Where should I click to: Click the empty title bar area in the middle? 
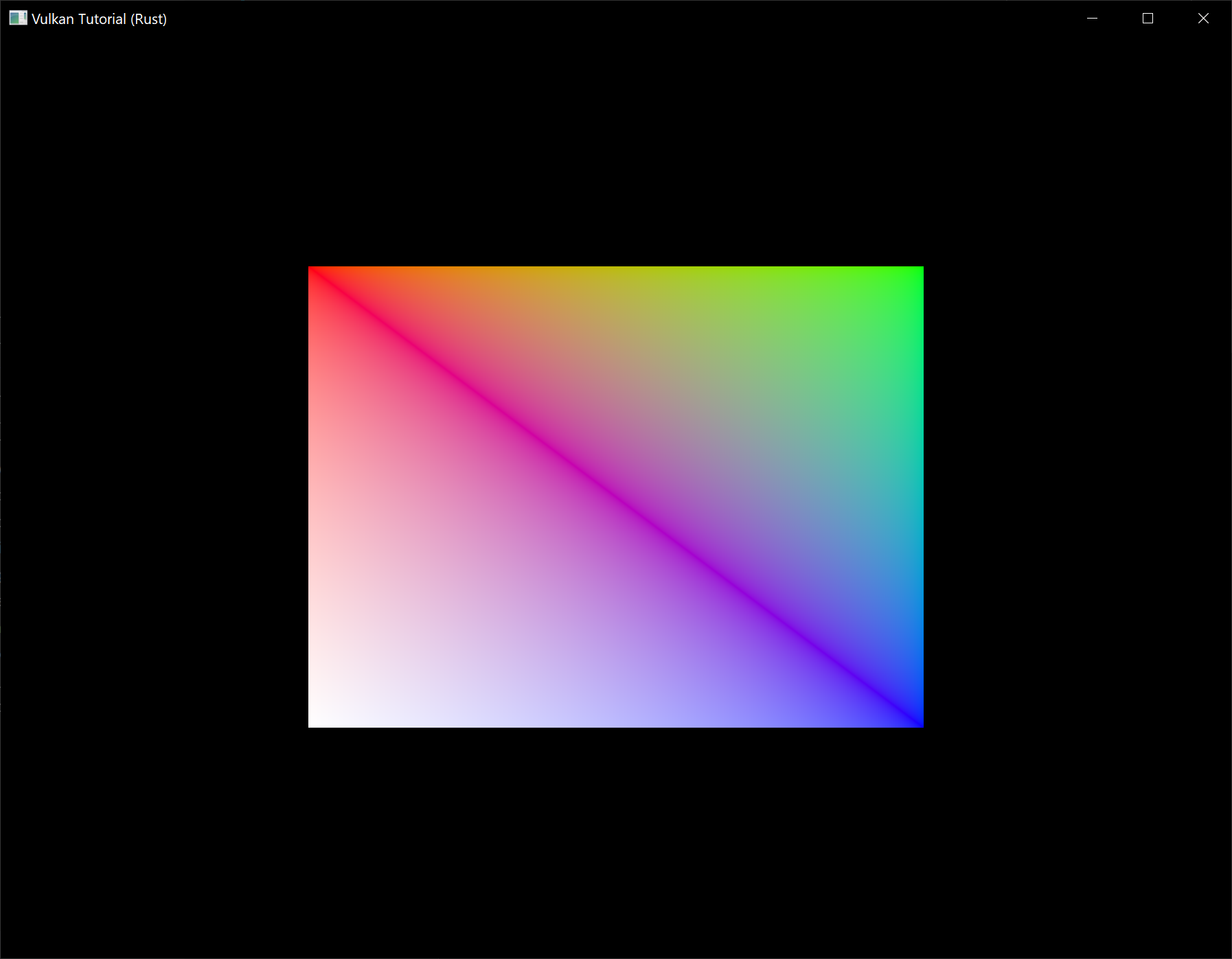[x=618, y=19]
